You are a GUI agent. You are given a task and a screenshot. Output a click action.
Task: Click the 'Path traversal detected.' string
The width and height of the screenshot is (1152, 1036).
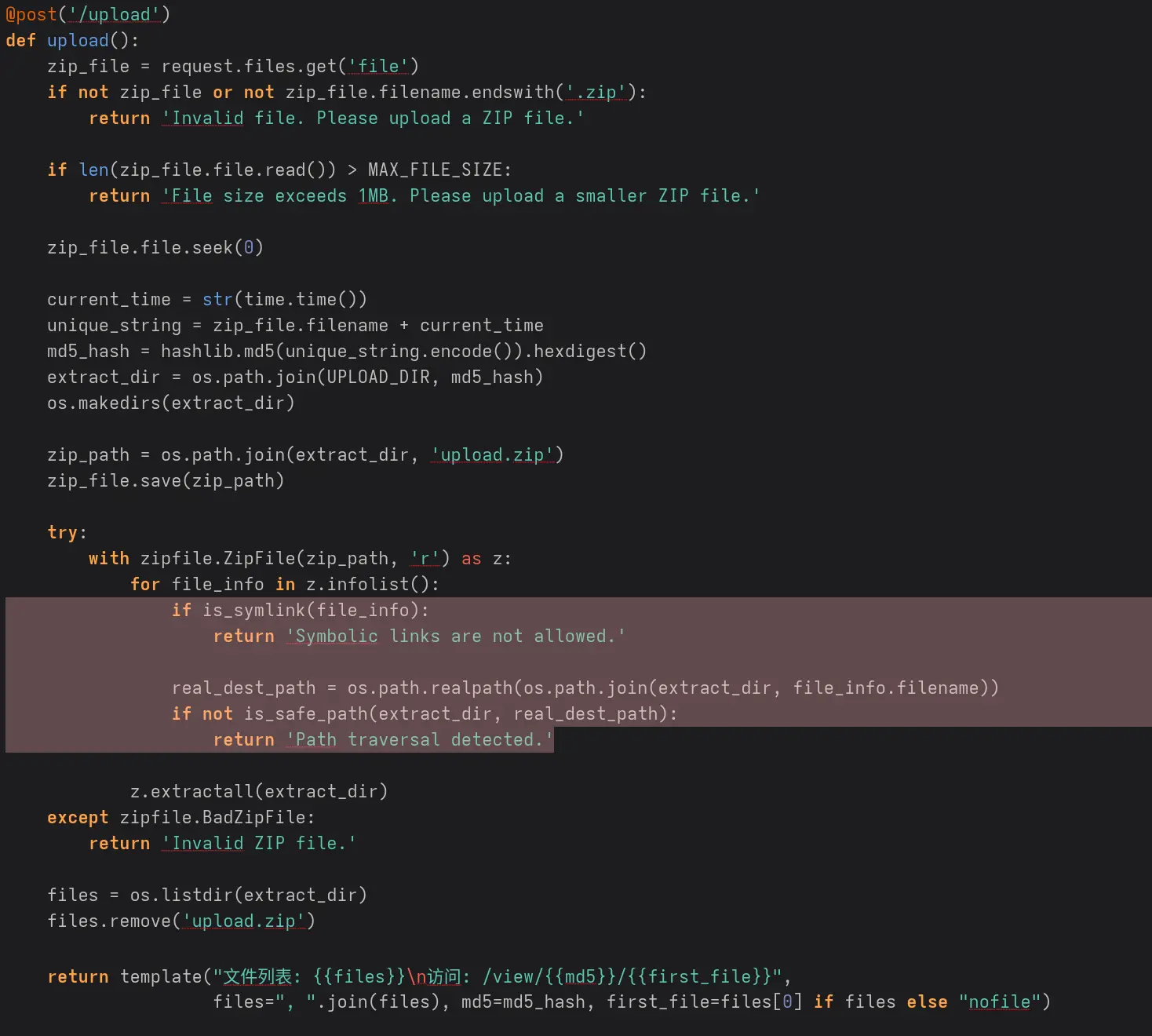coord(419,740)
